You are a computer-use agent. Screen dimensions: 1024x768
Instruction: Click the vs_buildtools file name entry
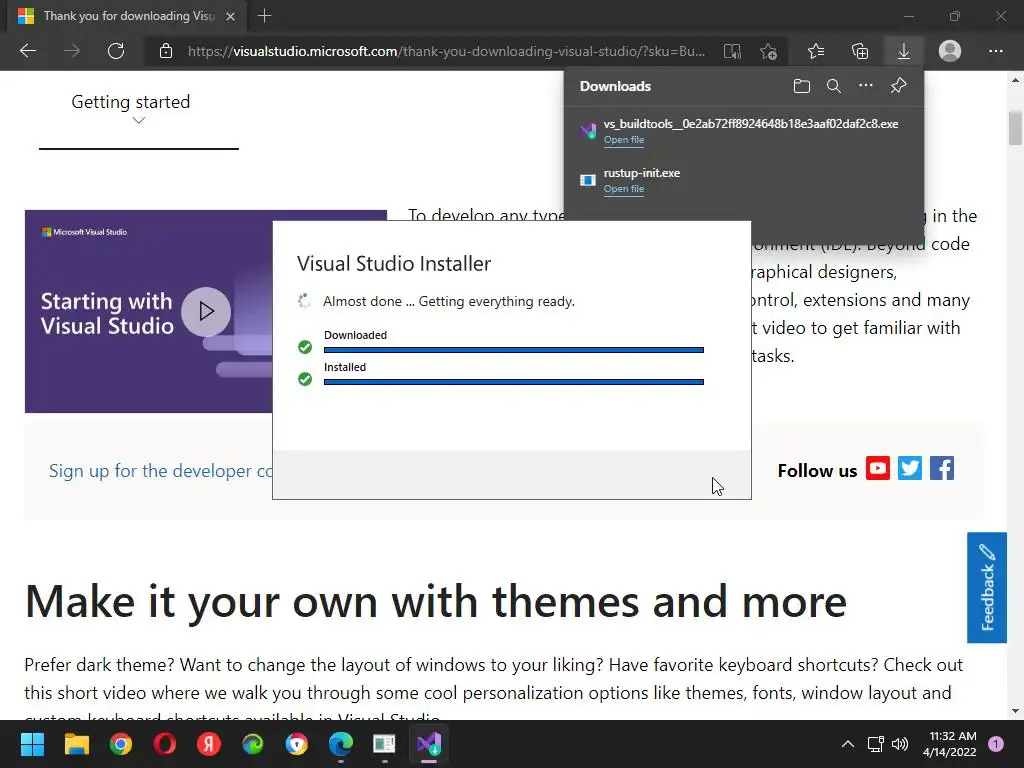751,123
